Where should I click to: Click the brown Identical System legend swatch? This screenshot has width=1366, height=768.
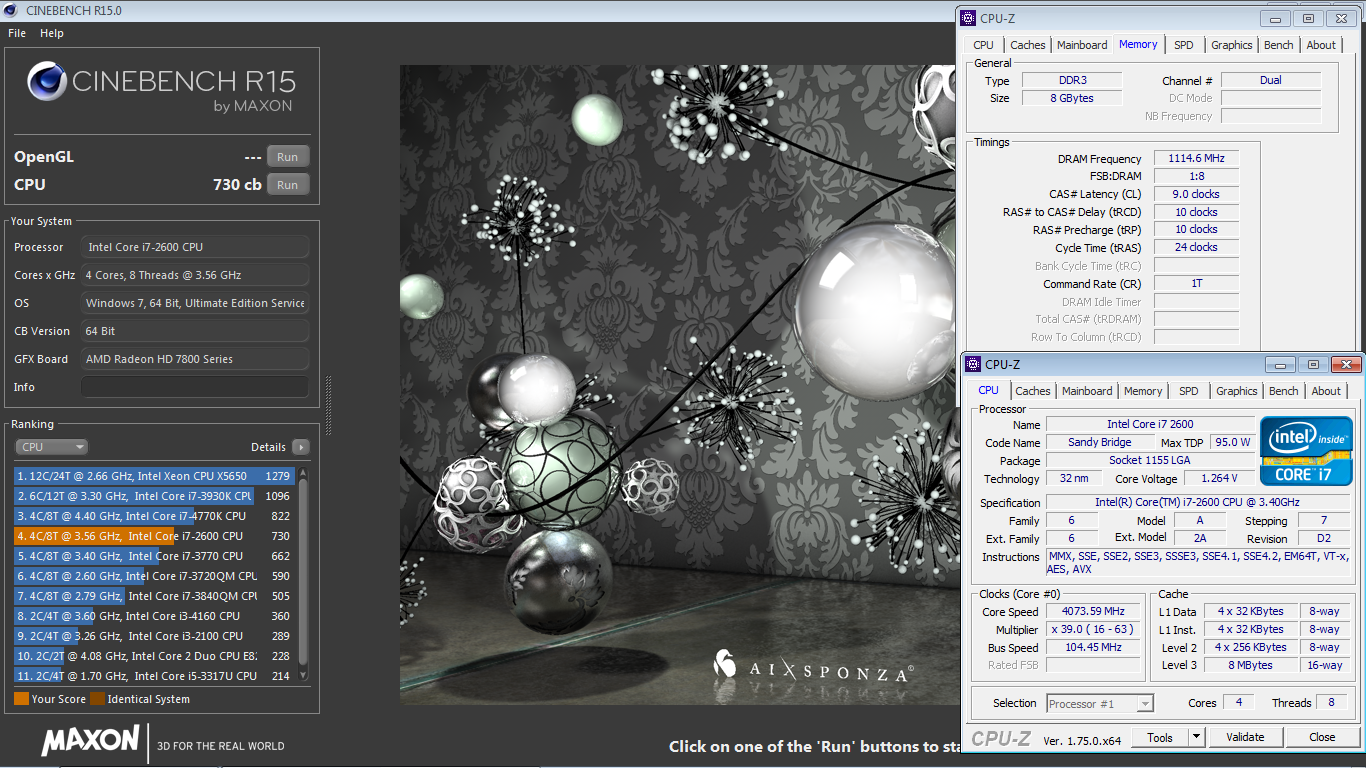tap(97, 699)
